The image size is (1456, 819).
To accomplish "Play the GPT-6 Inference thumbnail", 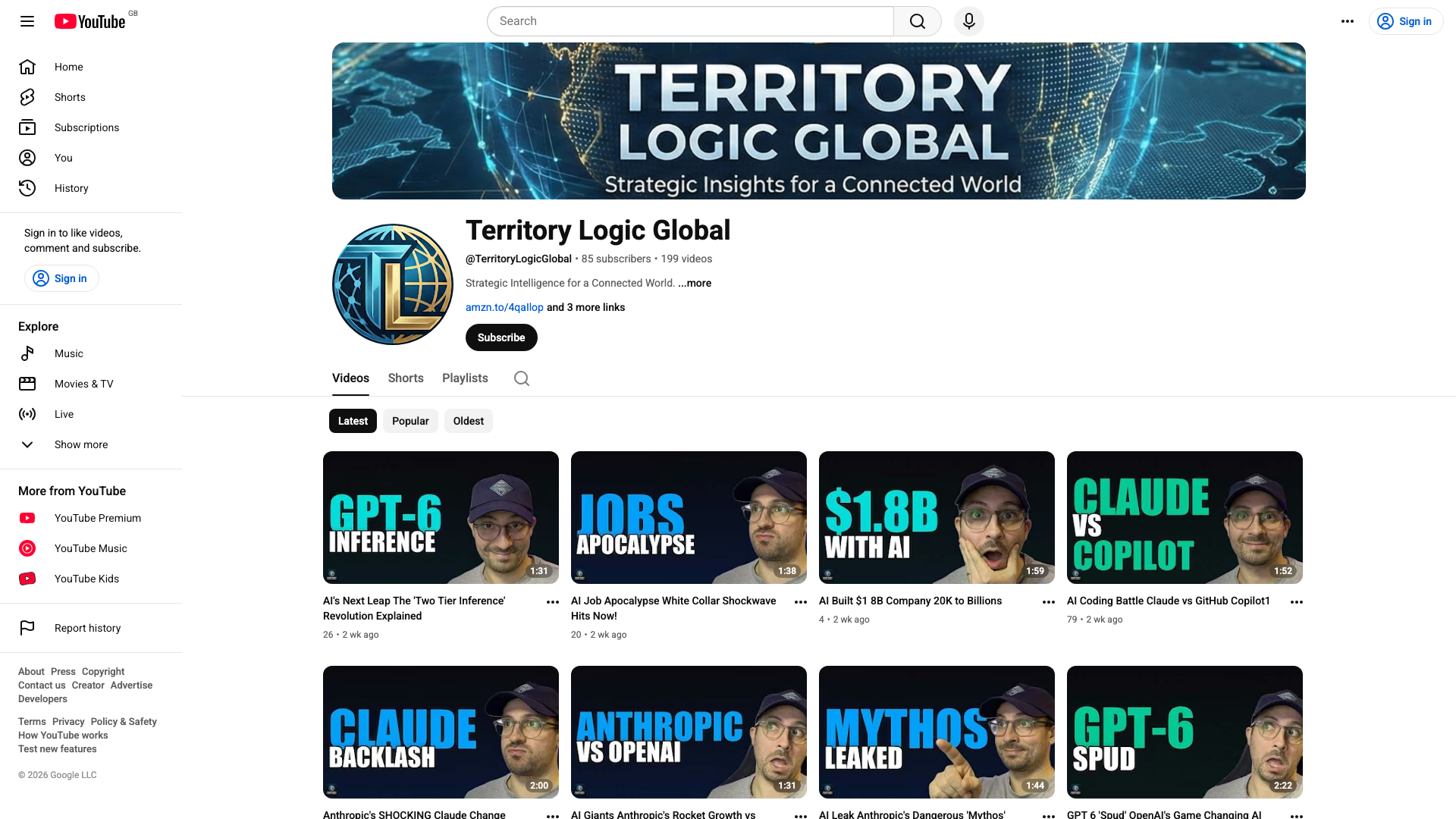I will click(x=441, y=517).
